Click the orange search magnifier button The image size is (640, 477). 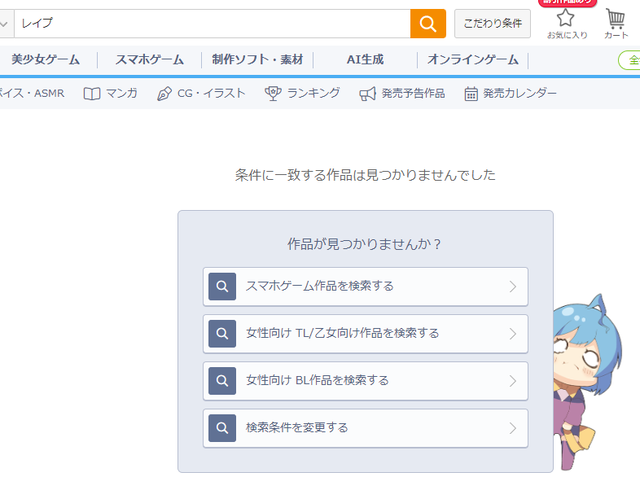[x=428, y=24]
